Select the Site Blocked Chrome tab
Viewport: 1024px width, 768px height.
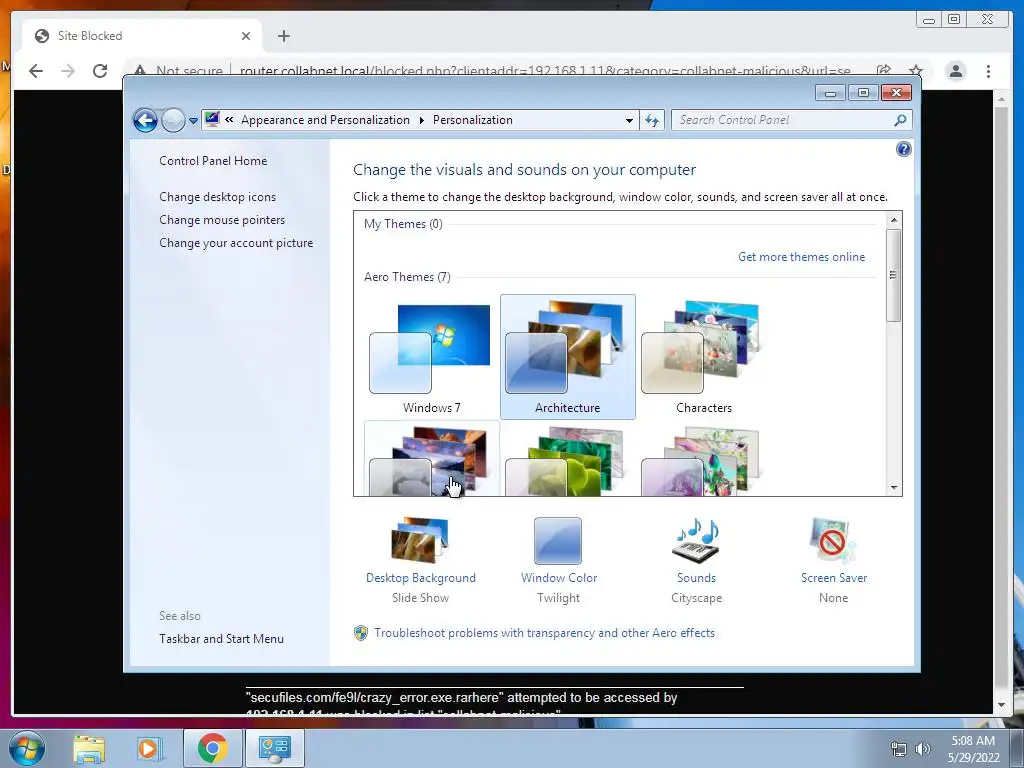click(x=142, y=36)
